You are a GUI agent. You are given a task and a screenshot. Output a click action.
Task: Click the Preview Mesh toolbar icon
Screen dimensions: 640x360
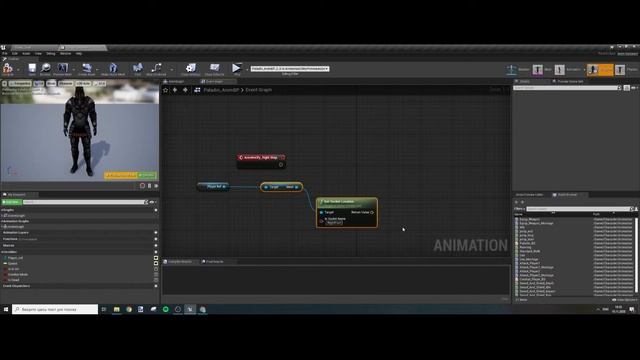[x=62, y=68]
